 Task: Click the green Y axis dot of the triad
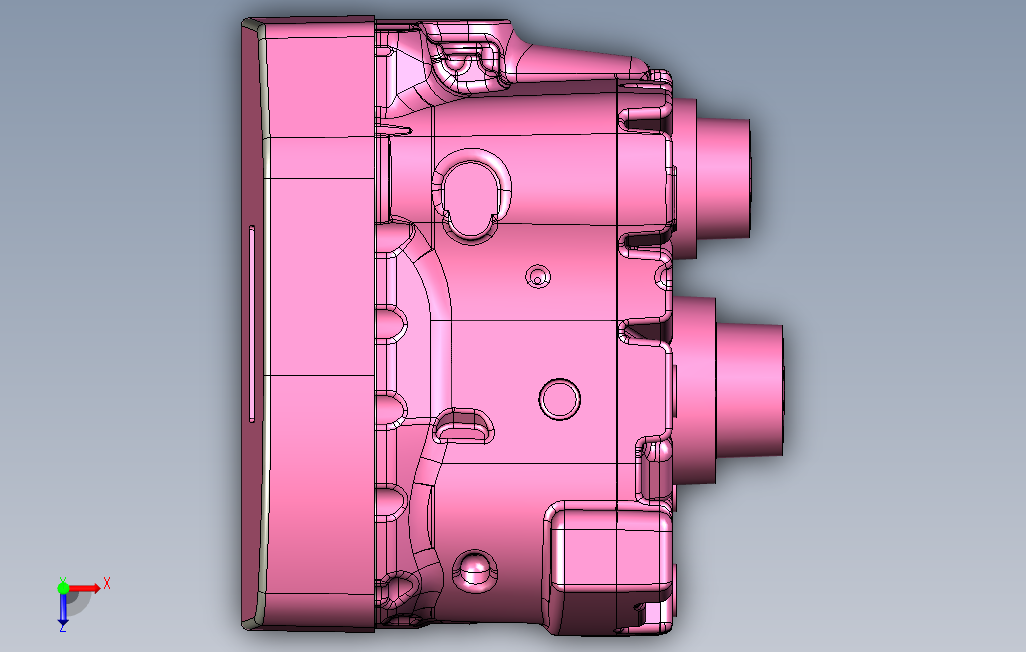coord(63,588)
